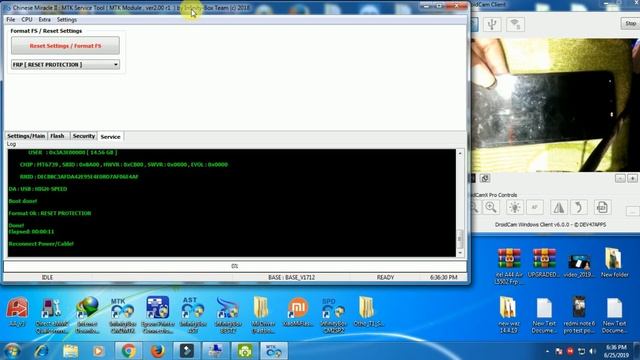Click Reset Settings / Format FS button
640x360 pixels.
[65, 46]
